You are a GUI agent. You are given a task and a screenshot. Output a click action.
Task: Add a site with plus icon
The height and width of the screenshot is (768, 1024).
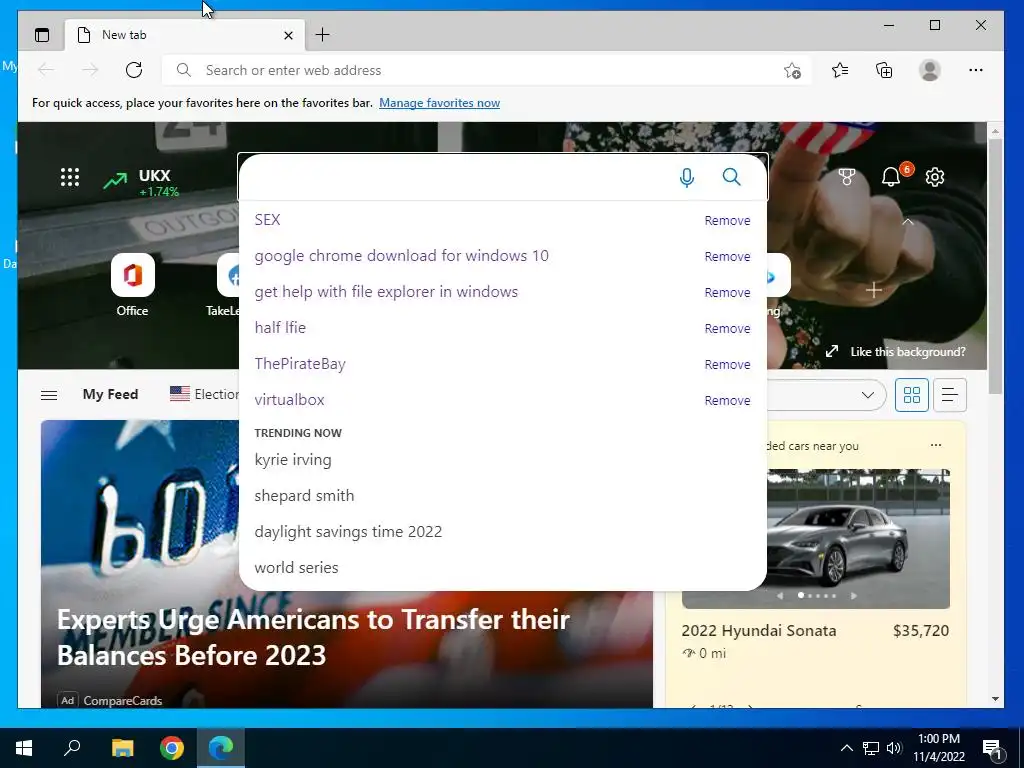coord(874,290)
